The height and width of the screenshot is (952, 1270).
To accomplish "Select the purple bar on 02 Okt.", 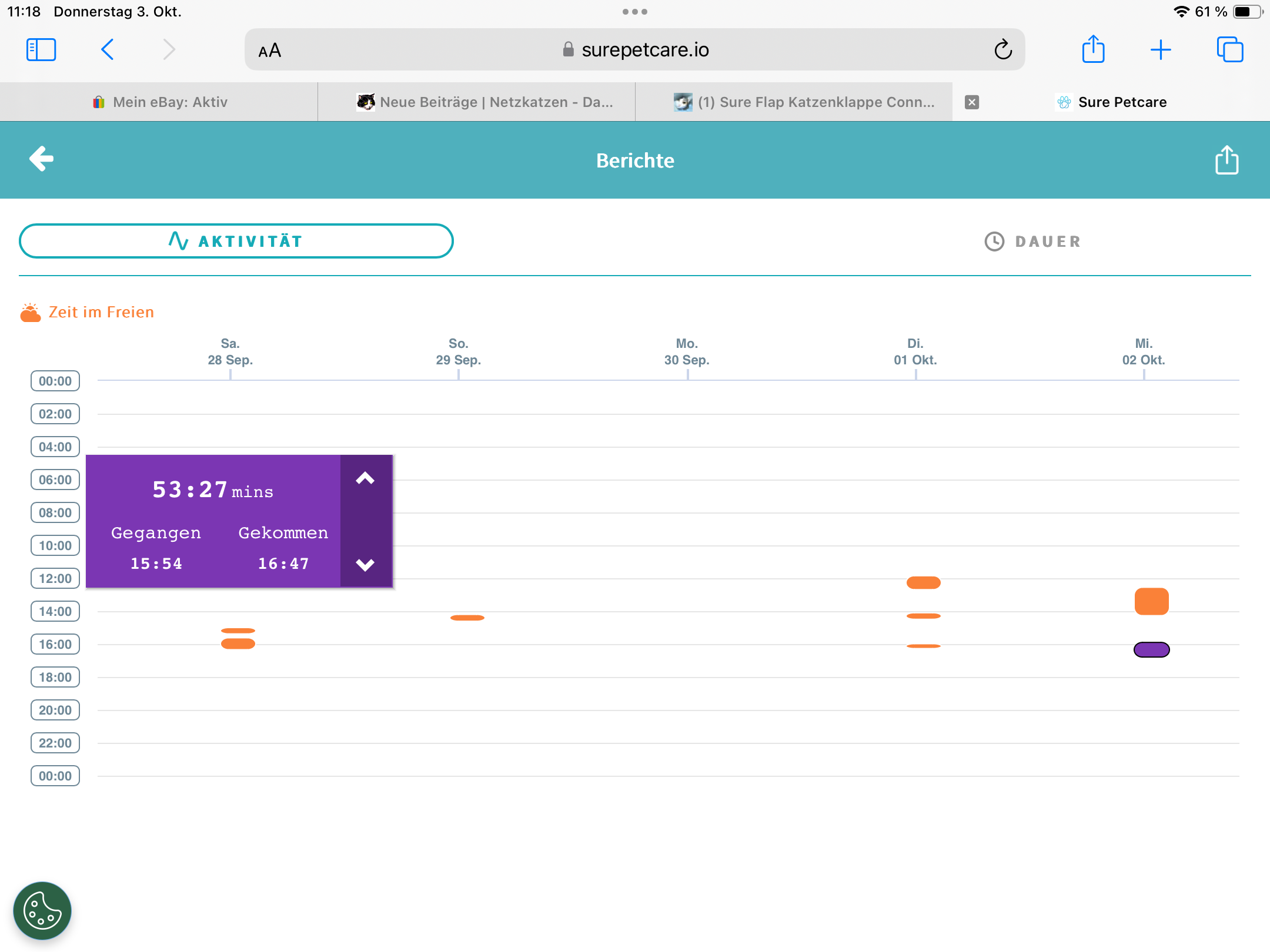I will (x=1151, y=650).
